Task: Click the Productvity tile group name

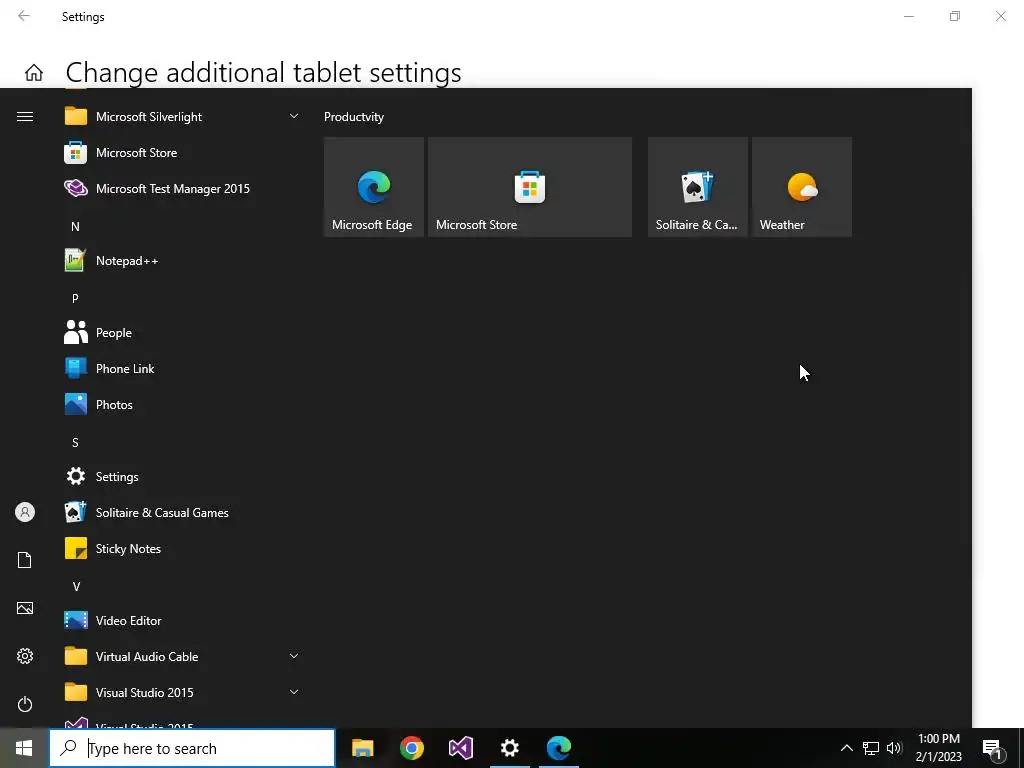Action: tap(354, 117)
